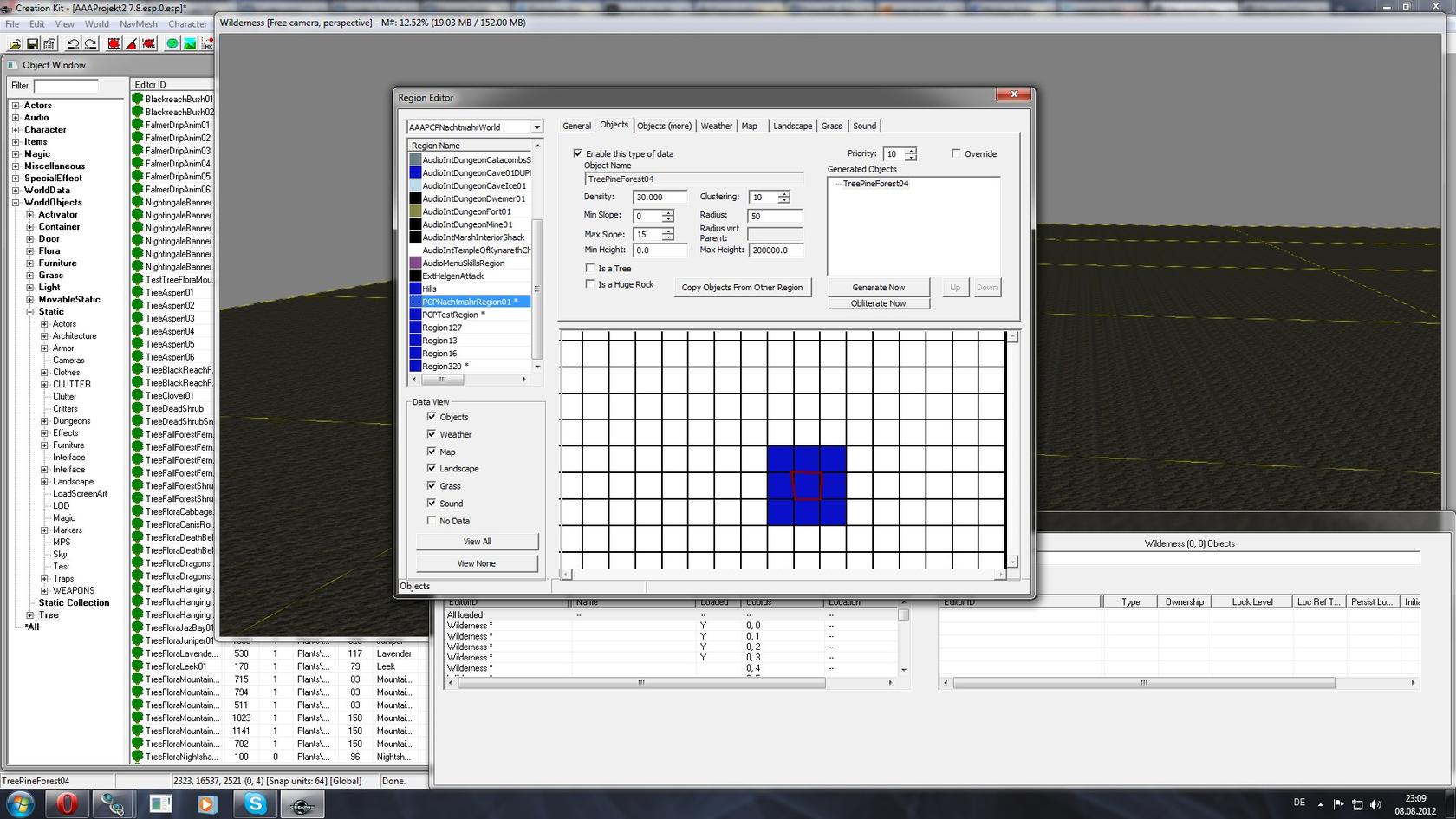
Task: Collapse the Static tree node
Action: click(x=29, y=312)
